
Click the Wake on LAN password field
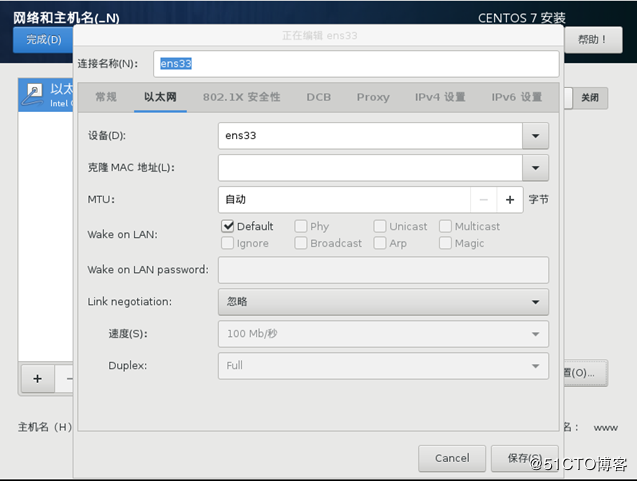point(383,270)
